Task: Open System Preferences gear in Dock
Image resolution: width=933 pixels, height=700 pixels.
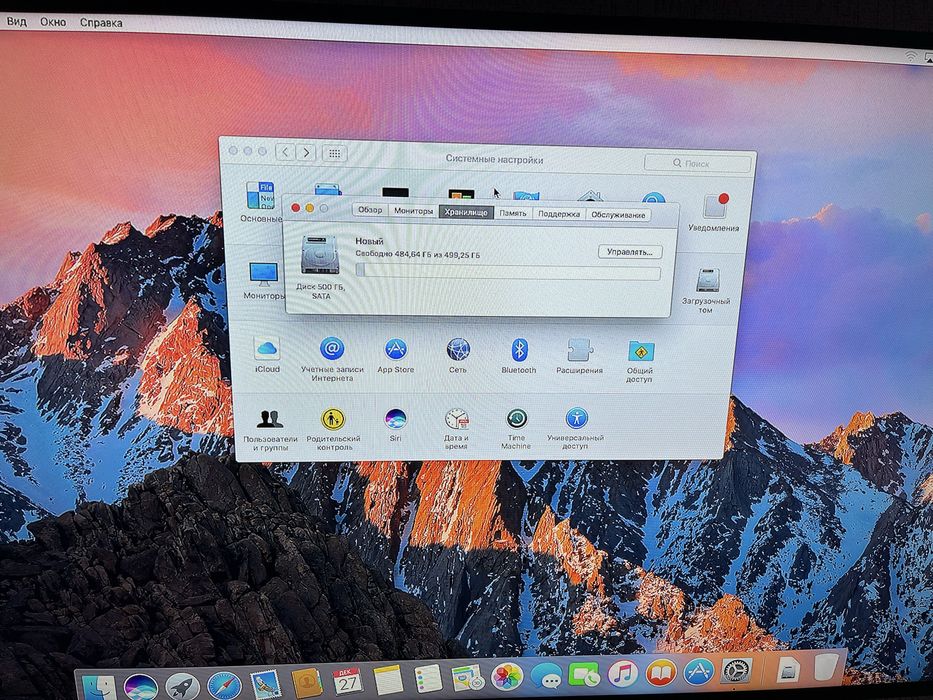Action: [x=737, y=671]
